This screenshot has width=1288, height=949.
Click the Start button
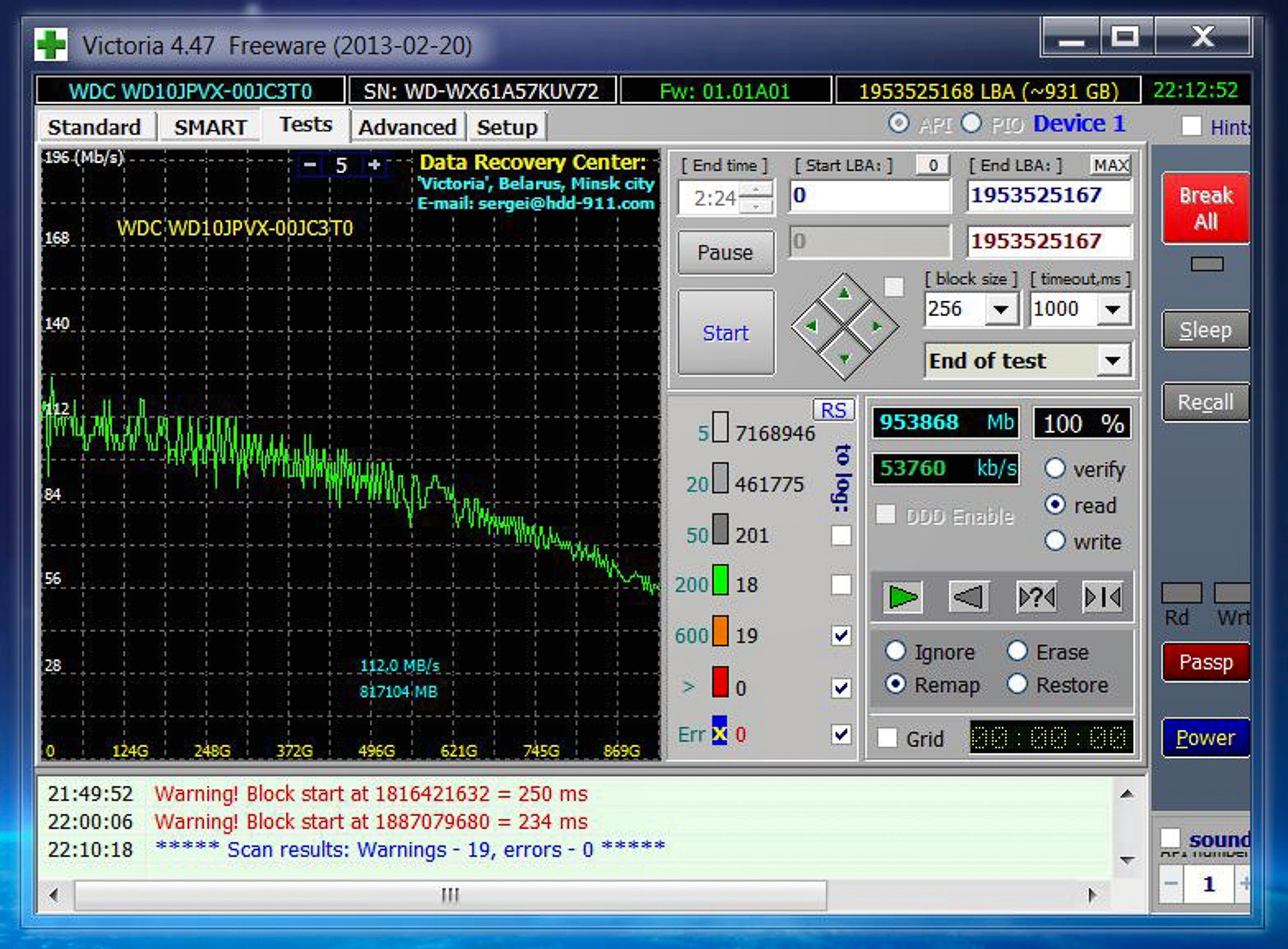tap(726, 331)
